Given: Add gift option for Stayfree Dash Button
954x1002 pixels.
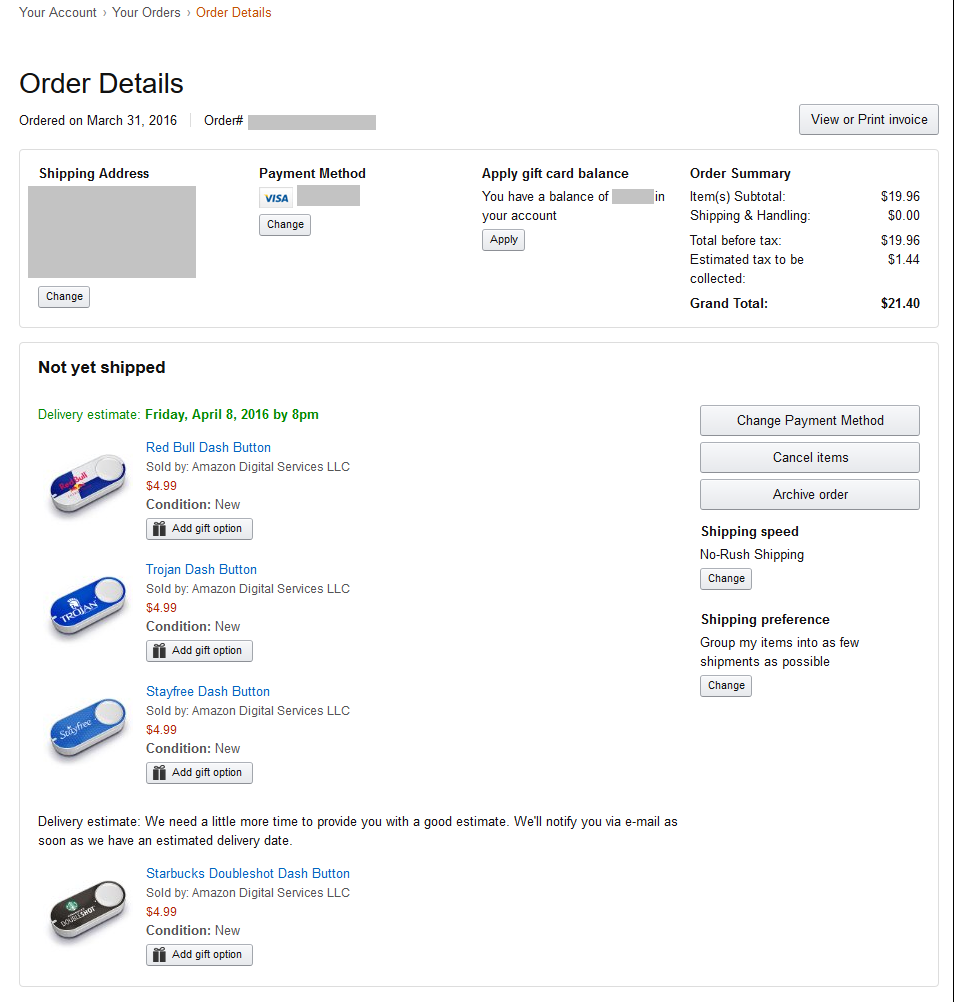Looking at the screenshot, I should [200, 773].
